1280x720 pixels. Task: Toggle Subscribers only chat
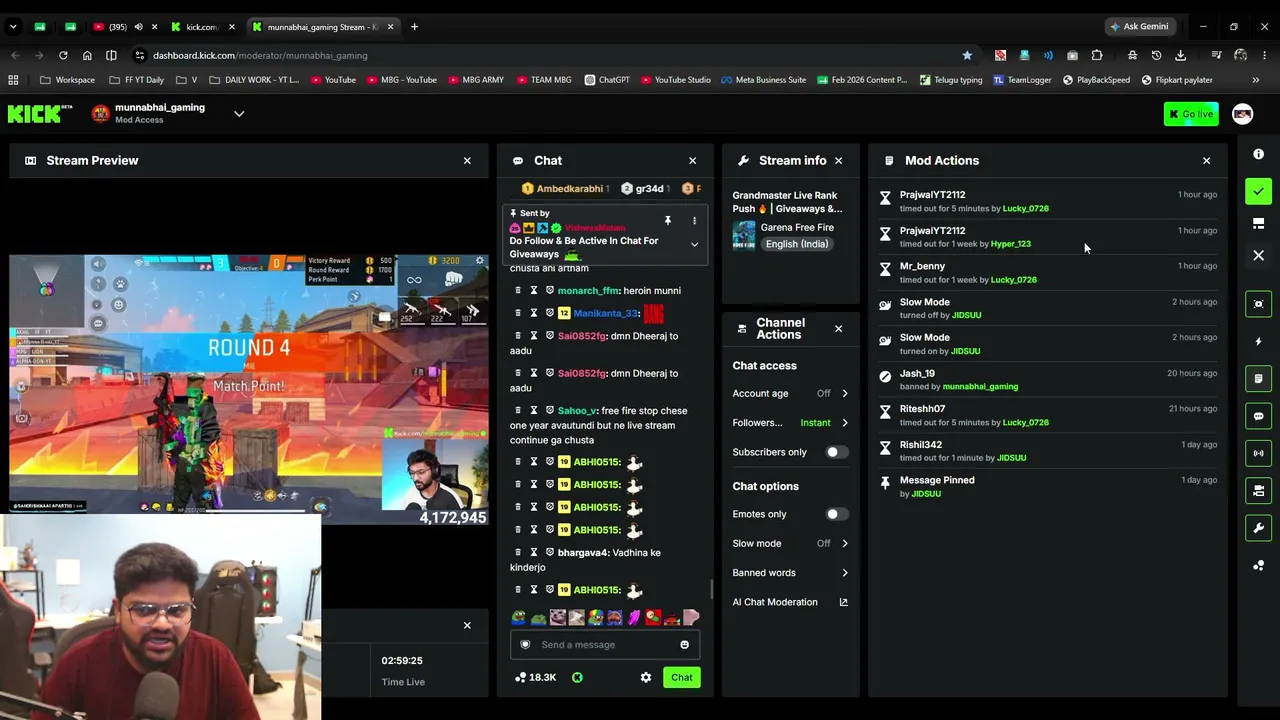pos(836,452)
